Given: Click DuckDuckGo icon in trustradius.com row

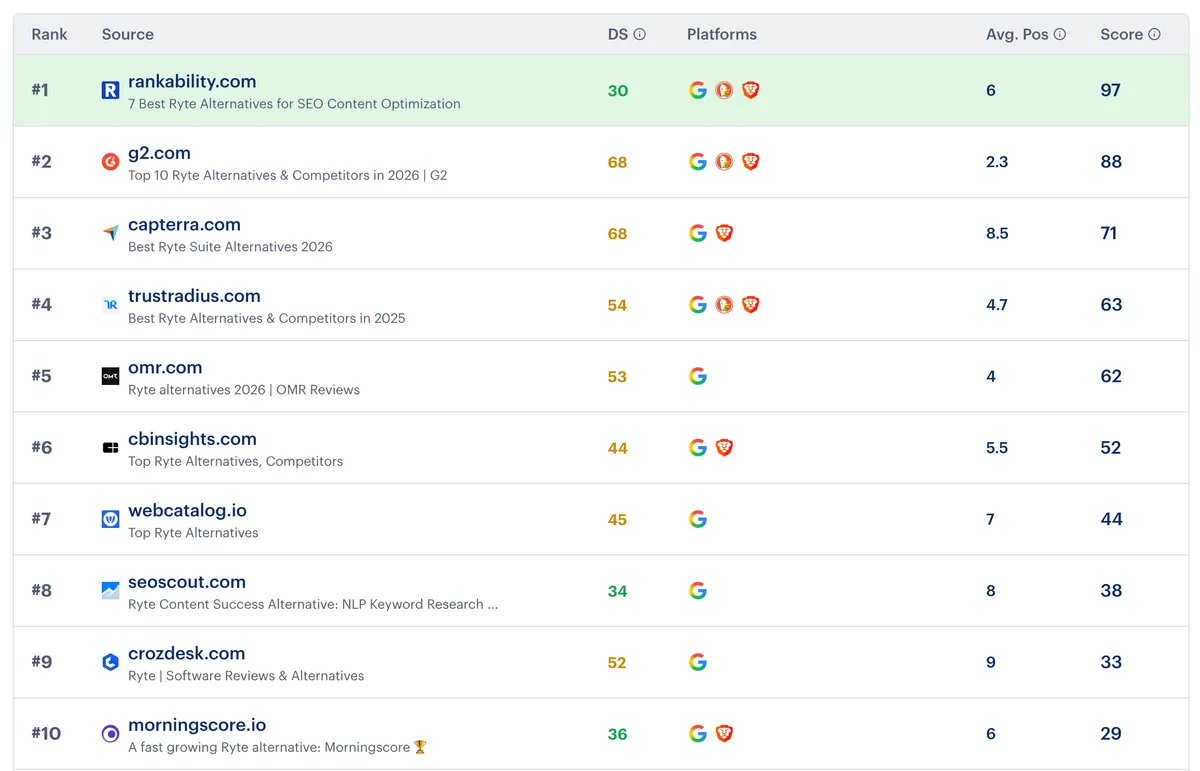Looking at the screenshot, I should (x=724, y=304).
